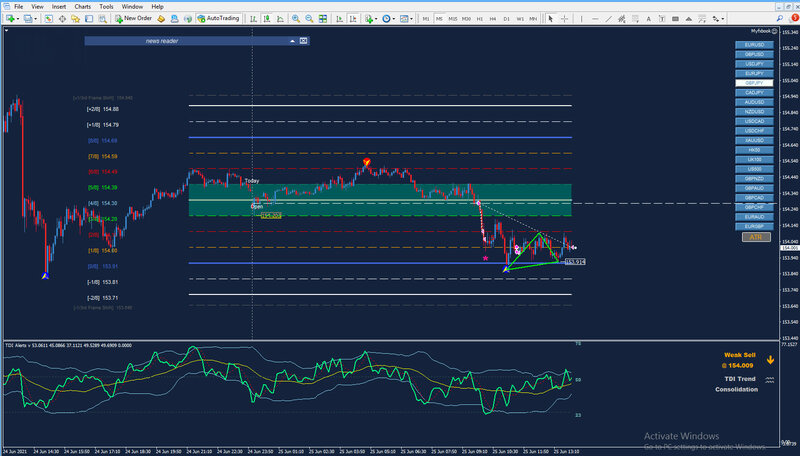This screenshot has height=456, width=800.
Task: Select the D1 timeframe
Action: tap(506, 19)
